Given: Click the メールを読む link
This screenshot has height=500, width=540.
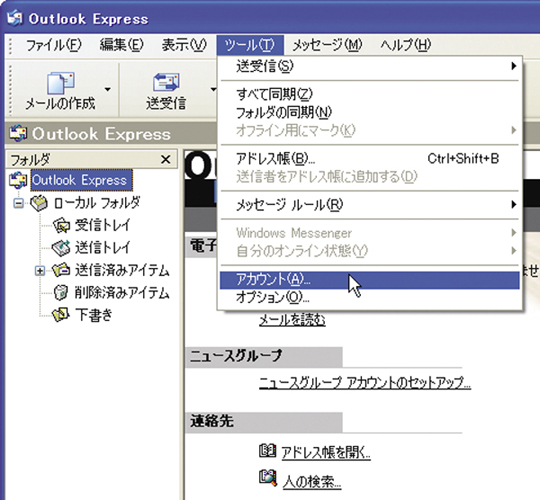Looking at the screenshot, I should point(292,320).
